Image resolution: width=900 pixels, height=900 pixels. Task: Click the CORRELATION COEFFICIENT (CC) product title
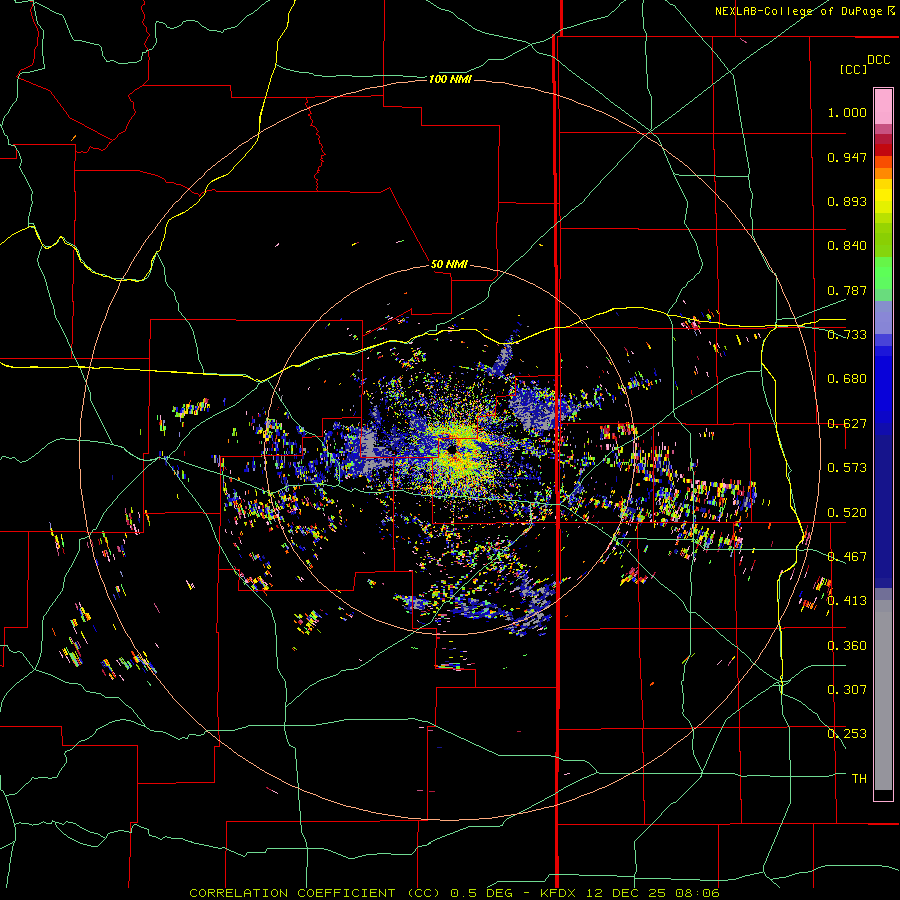tap(315, 893)
